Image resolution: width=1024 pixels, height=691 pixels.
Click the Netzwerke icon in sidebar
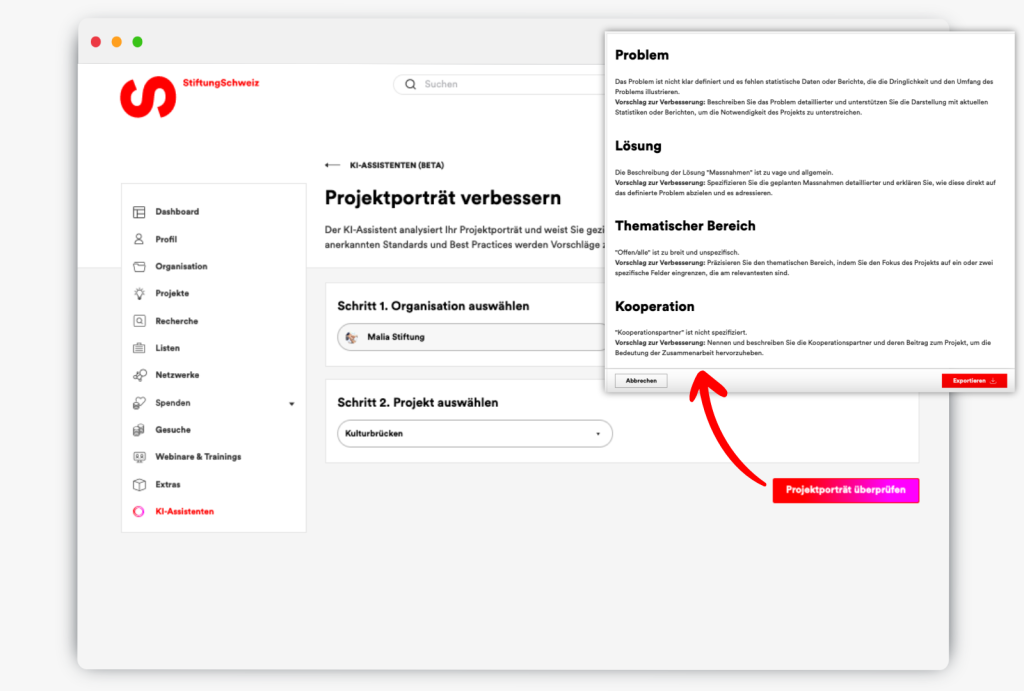(139, 375)
